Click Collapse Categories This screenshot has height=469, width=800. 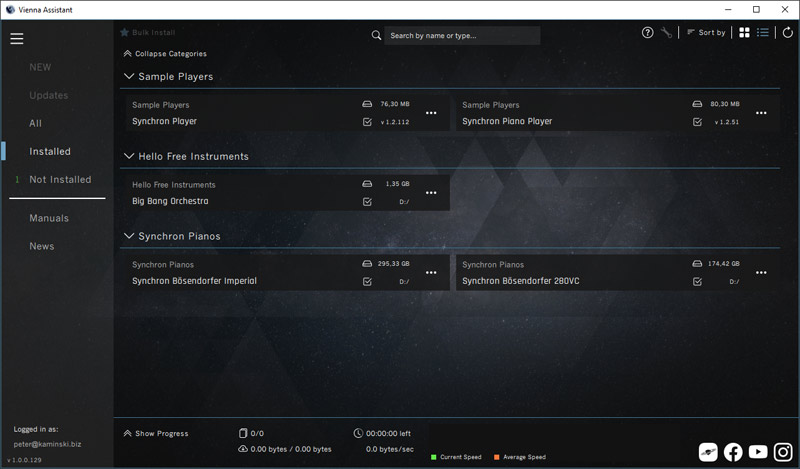[165, 54]
